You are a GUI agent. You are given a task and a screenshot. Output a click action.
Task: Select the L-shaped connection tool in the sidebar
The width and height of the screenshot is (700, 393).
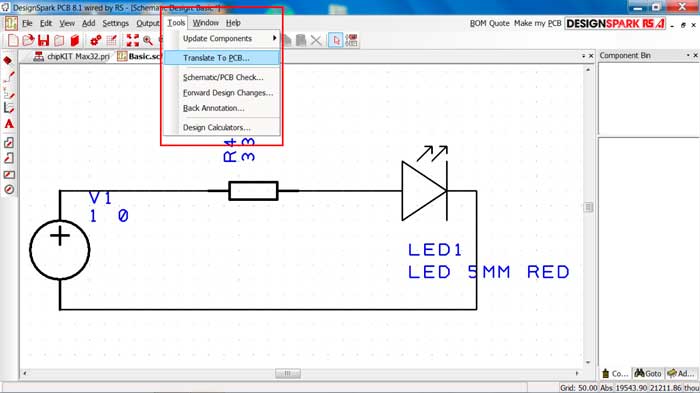point(9,108)
